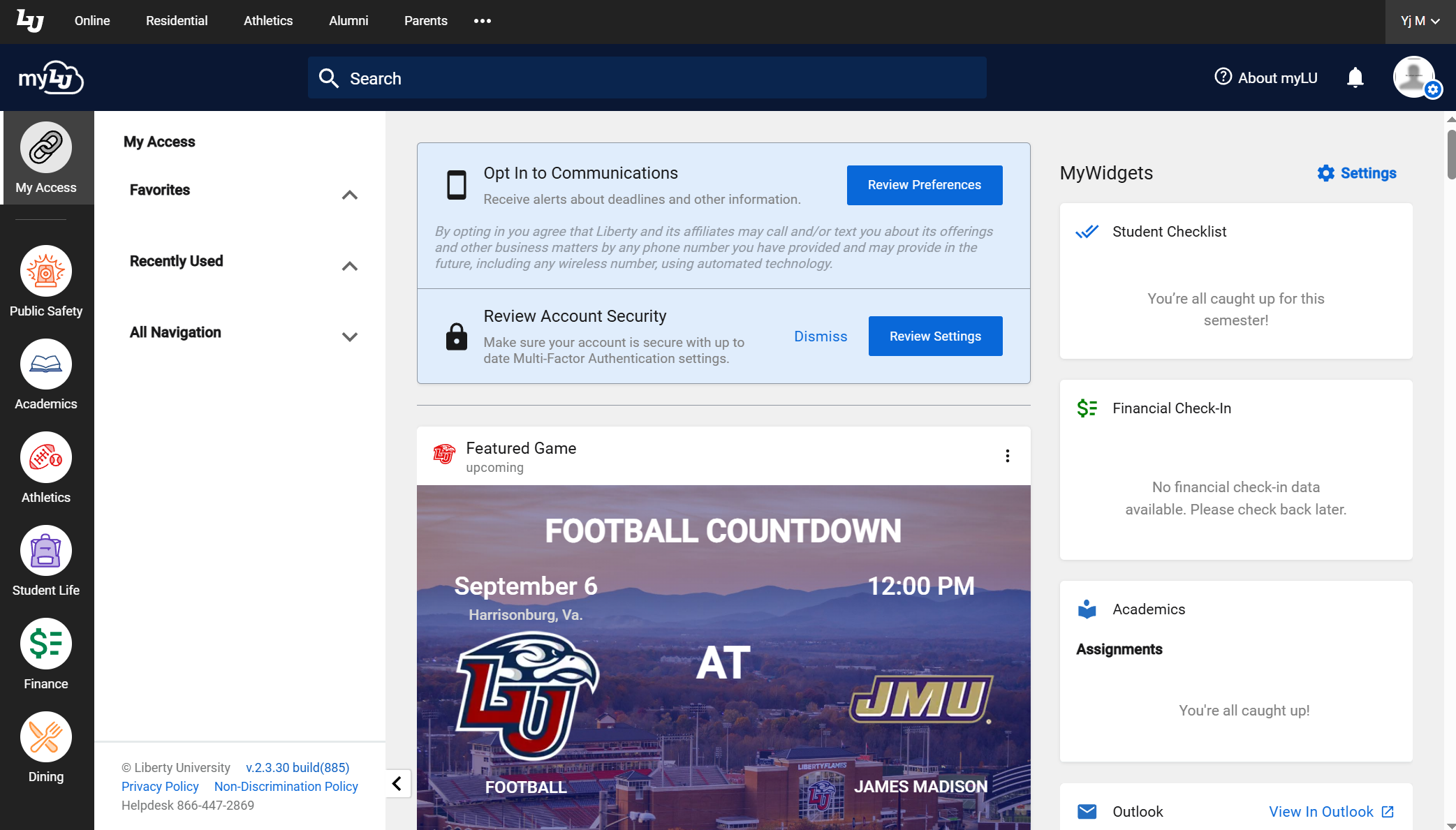Click the Financial Check-In widget title
Image resolution: width=1456 pixels, height=830 pixels.
(1171, 408)
